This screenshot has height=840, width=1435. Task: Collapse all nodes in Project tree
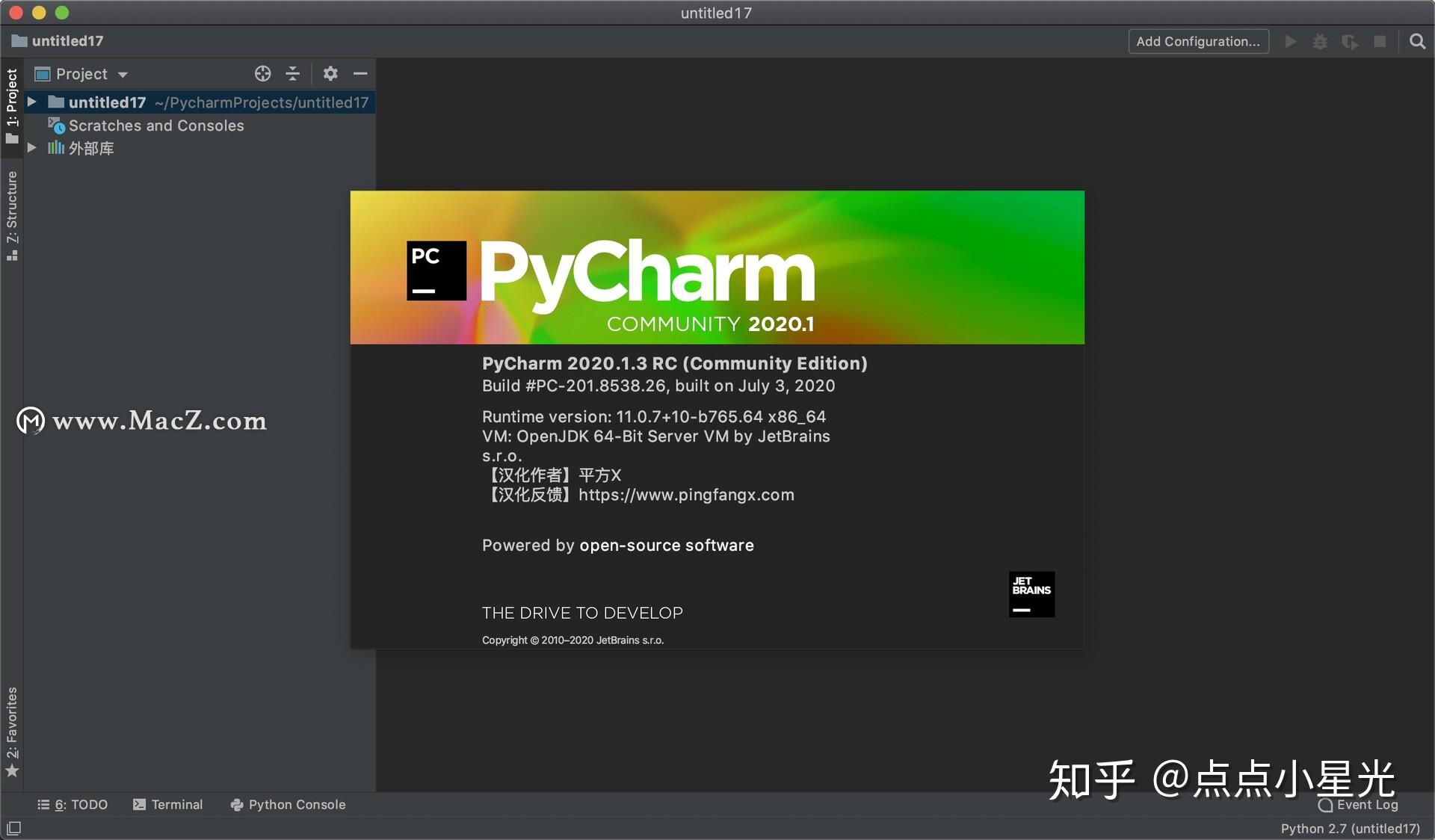coord(293,73)
